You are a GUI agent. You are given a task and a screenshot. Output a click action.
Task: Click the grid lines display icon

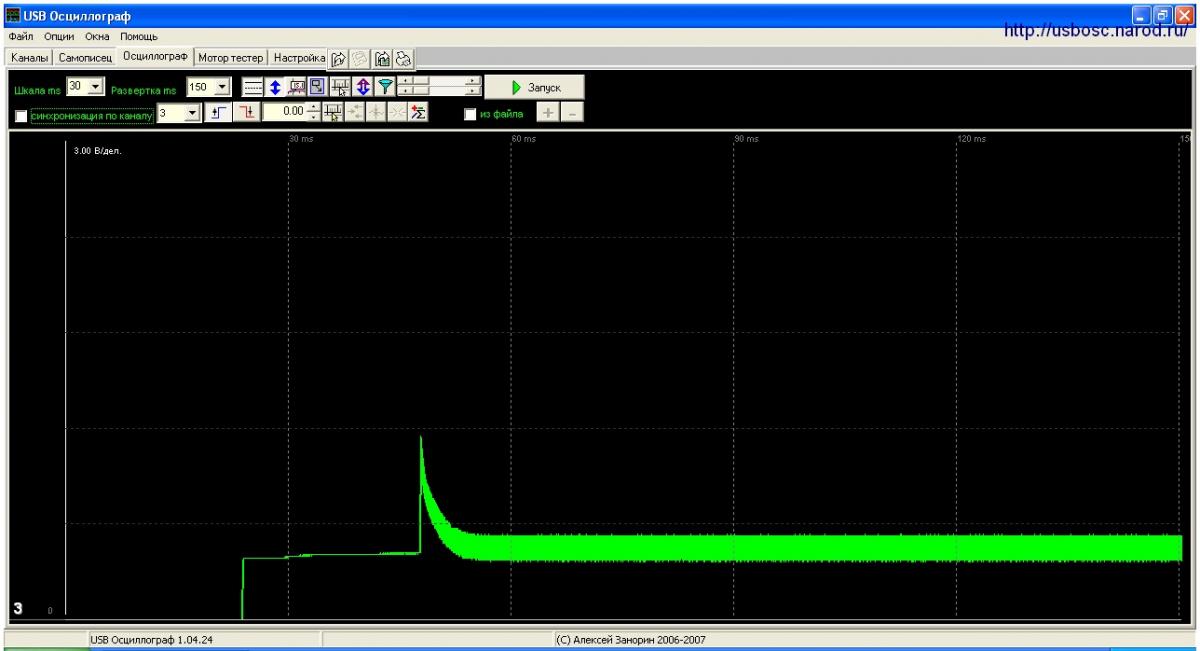[253, 88]
